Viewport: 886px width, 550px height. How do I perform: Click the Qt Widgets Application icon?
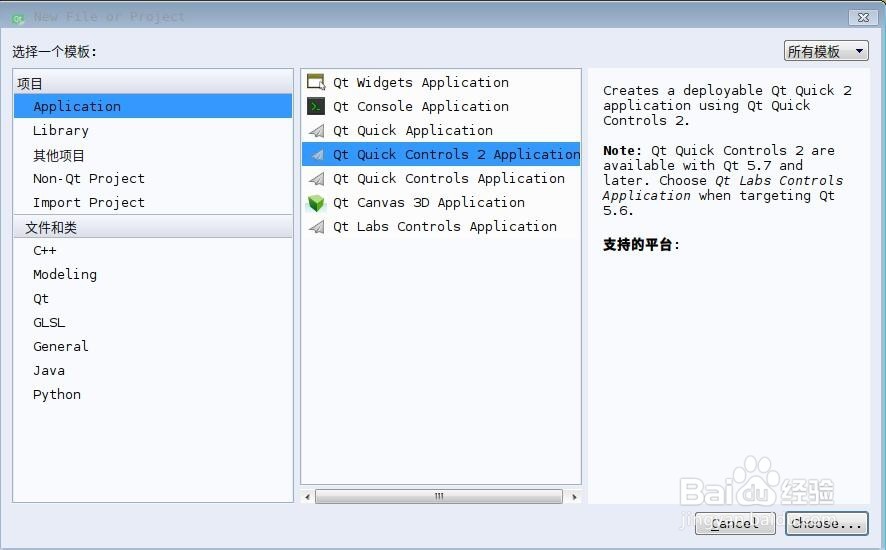pyautogui.click(x=316, y=82)
